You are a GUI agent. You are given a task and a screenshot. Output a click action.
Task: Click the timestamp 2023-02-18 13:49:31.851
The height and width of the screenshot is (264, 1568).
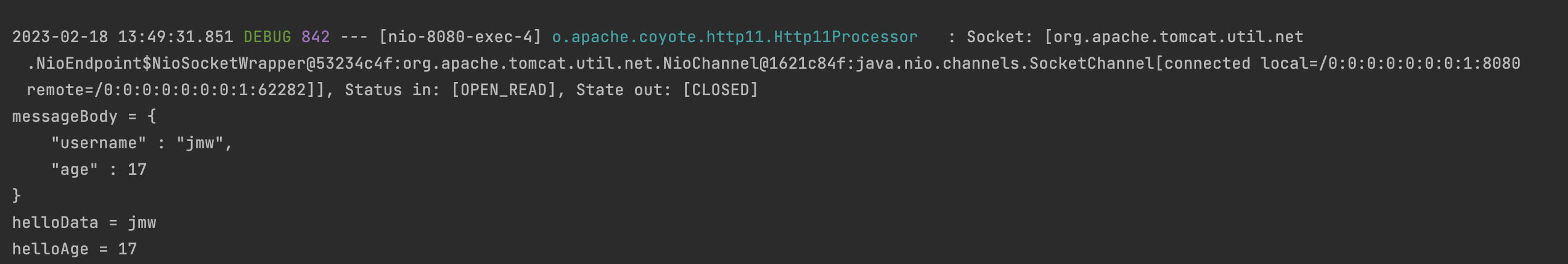pyautogui.click(x=122, y=37)
